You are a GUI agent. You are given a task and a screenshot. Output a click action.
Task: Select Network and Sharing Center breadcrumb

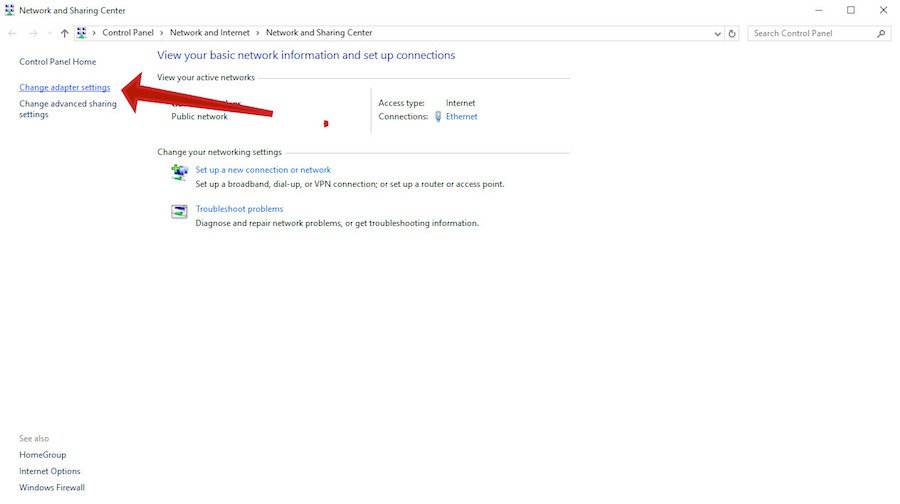tap(319, 33)
